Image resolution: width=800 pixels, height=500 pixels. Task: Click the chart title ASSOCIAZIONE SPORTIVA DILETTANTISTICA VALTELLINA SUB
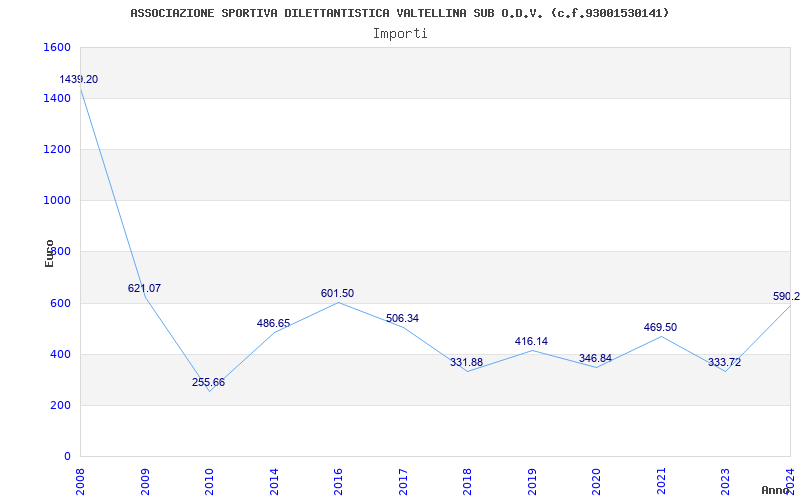(399, 13)
